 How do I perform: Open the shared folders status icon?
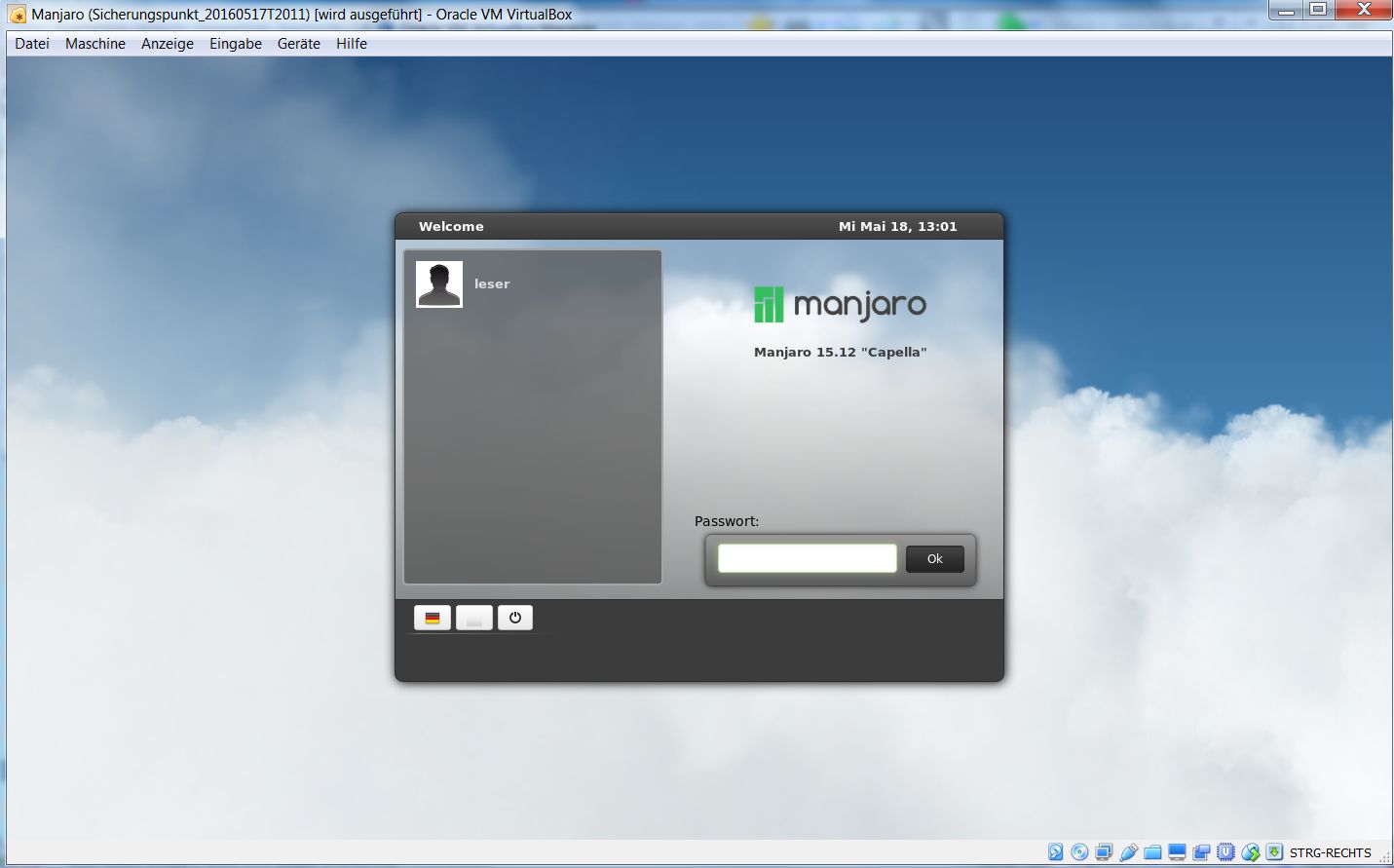point(1152,852)
